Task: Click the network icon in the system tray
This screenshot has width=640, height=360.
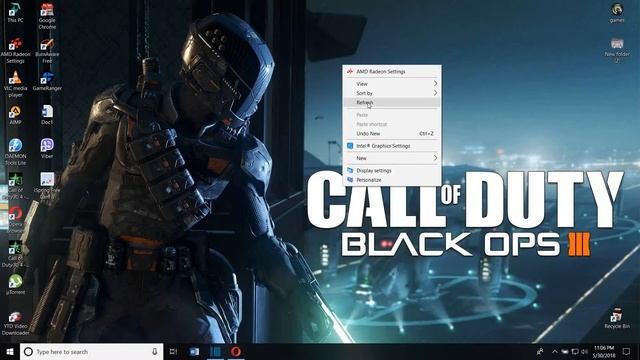Action: pos(575,351)
